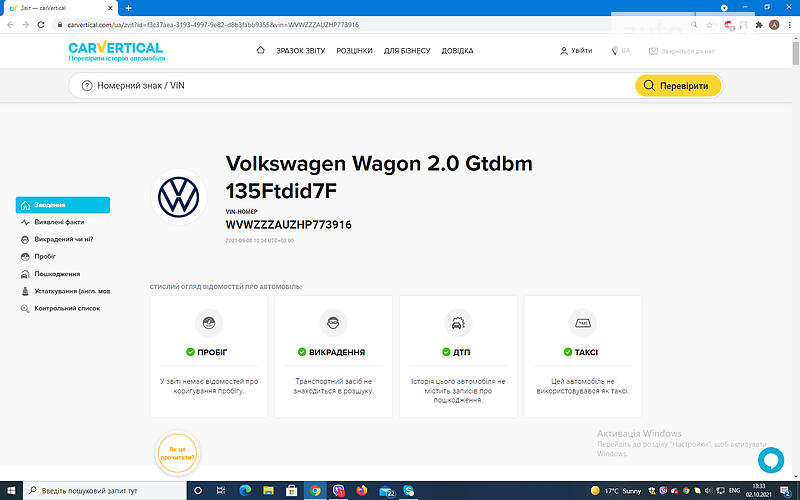
Task: Click the VIN number WVWZZZAUZHP773916 text
Action: (288, 224)
